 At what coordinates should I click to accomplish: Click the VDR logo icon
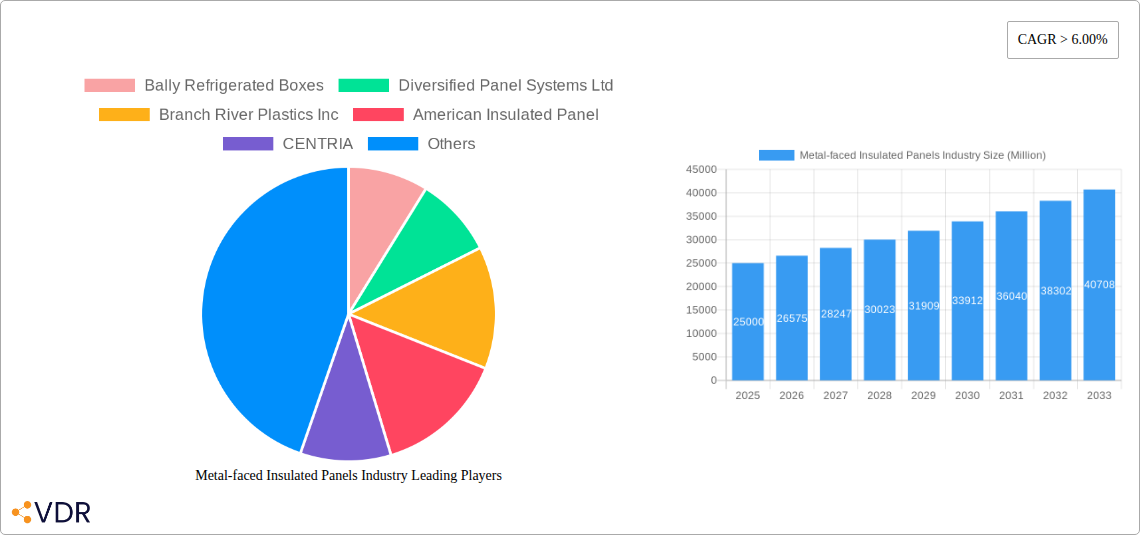[x=22, y=512]
